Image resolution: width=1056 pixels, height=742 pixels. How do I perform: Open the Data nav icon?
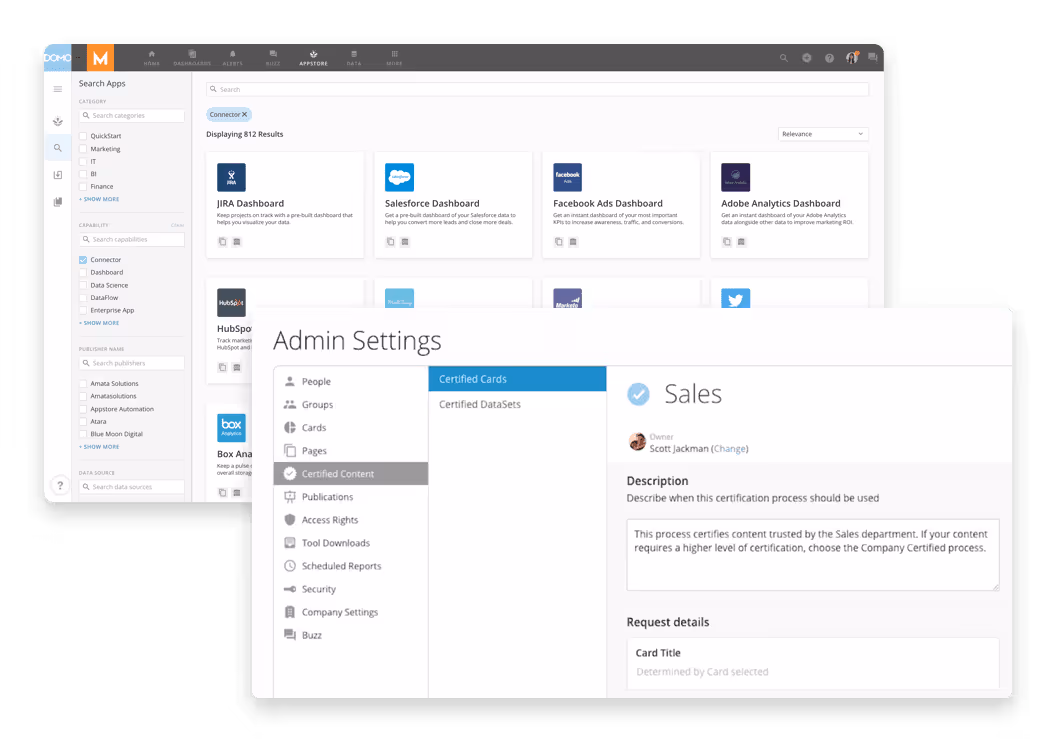[354, 58]
